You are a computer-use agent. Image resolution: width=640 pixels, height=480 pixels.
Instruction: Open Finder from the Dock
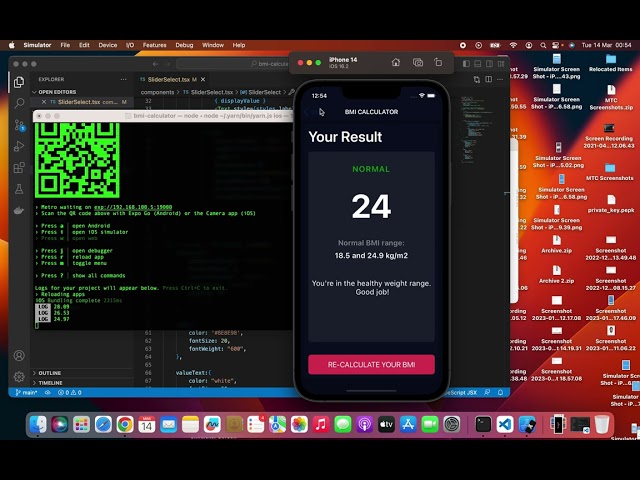pos(38,424)
